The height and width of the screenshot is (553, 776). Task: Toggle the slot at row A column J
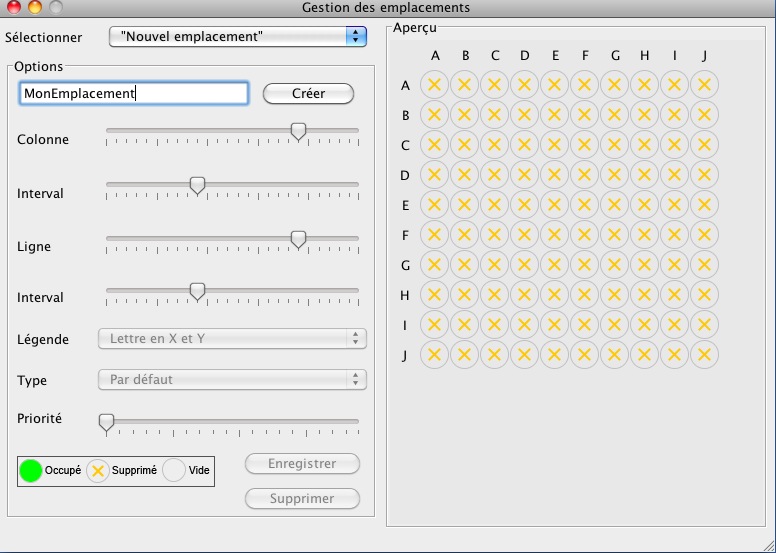[704, 85]
